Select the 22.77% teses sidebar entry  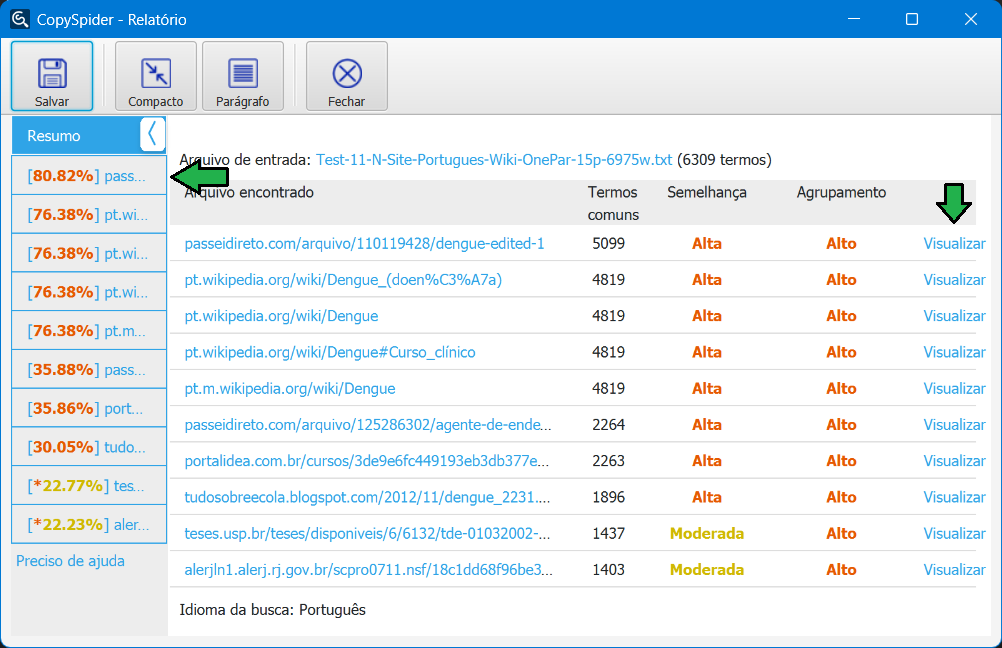(x=88, y=486)
